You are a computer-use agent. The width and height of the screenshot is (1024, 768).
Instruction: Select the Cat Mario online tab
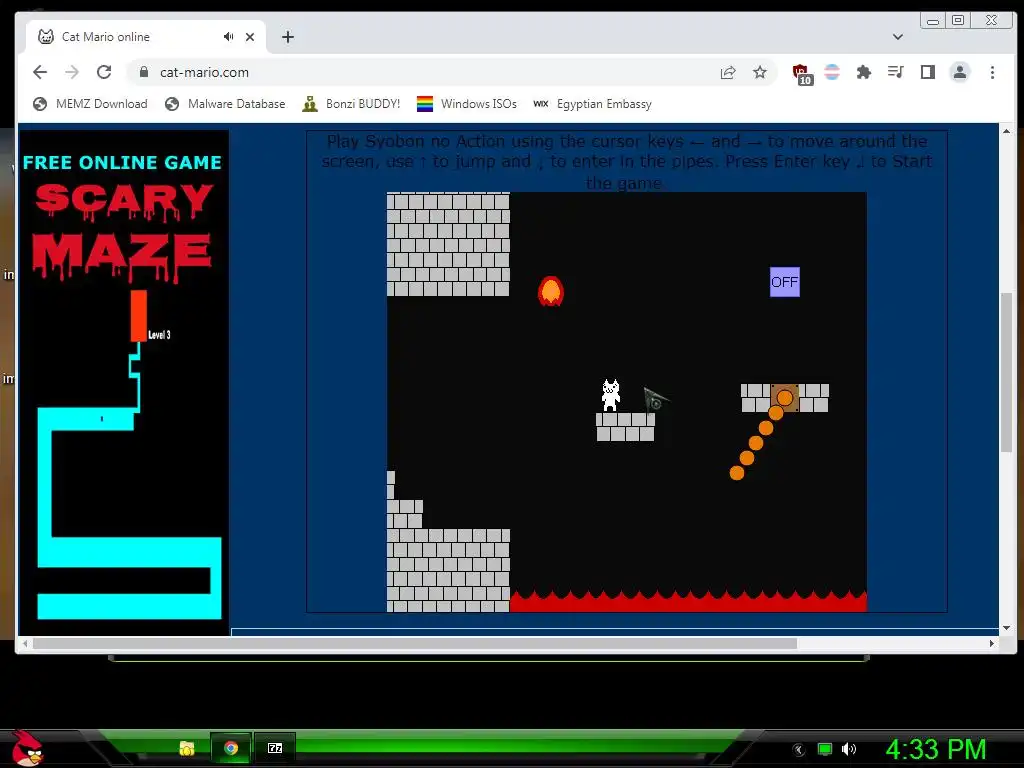(146, 37)
